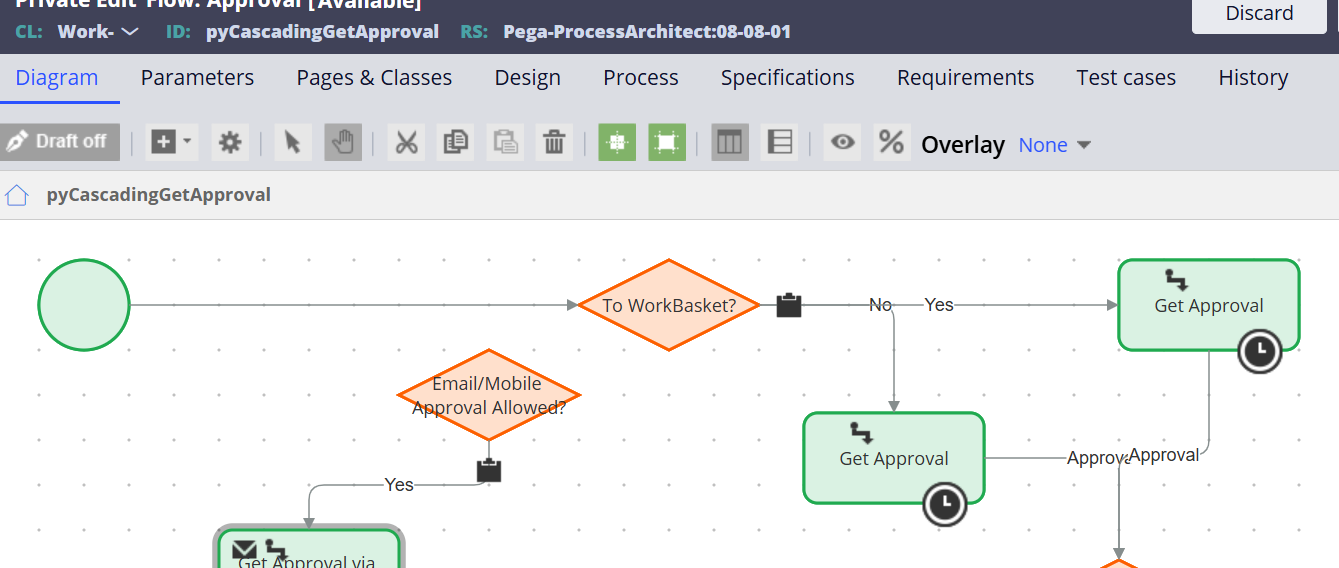1339x568 pixels.
Task: Click pyCascadingGetApproval breadcrumb link
Action: [x=159, y=195]
